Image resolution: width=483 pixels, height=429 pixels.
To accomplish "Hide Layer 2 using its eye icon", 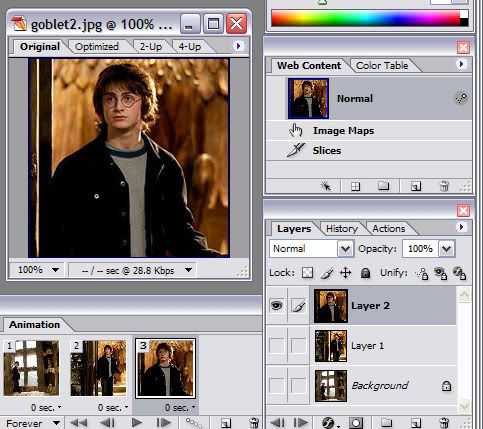I will [x=277, y=305].
